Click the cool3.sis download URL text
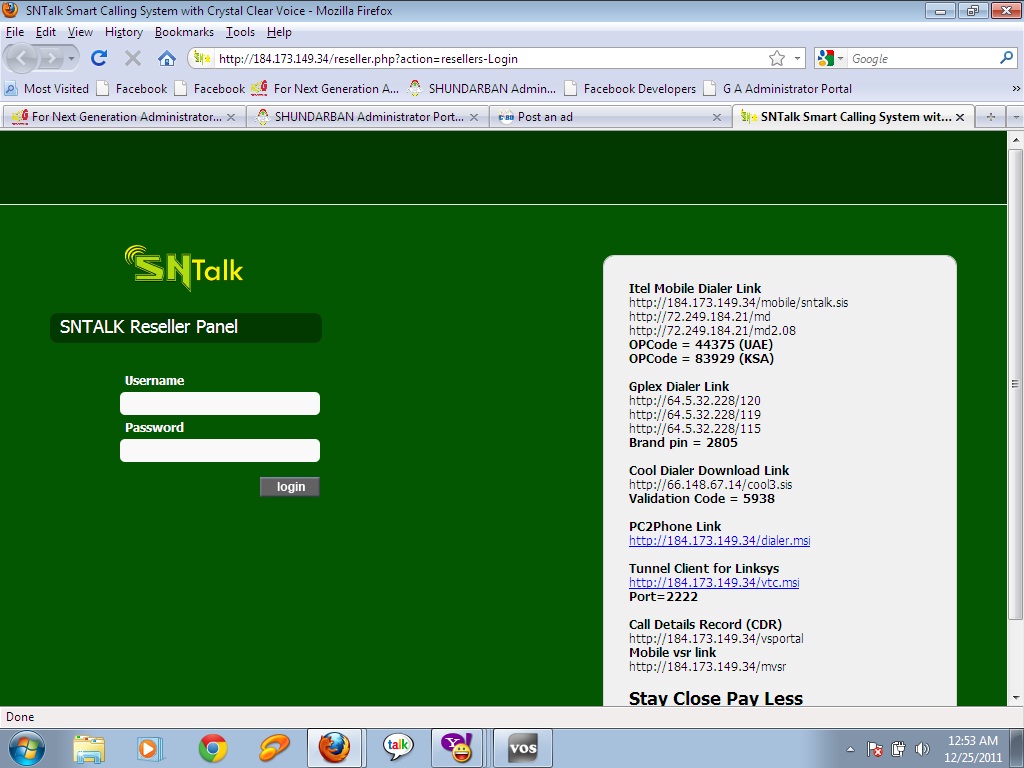Screen dimensions: 1024x768 pyautogui.click(x=711, y=485)
